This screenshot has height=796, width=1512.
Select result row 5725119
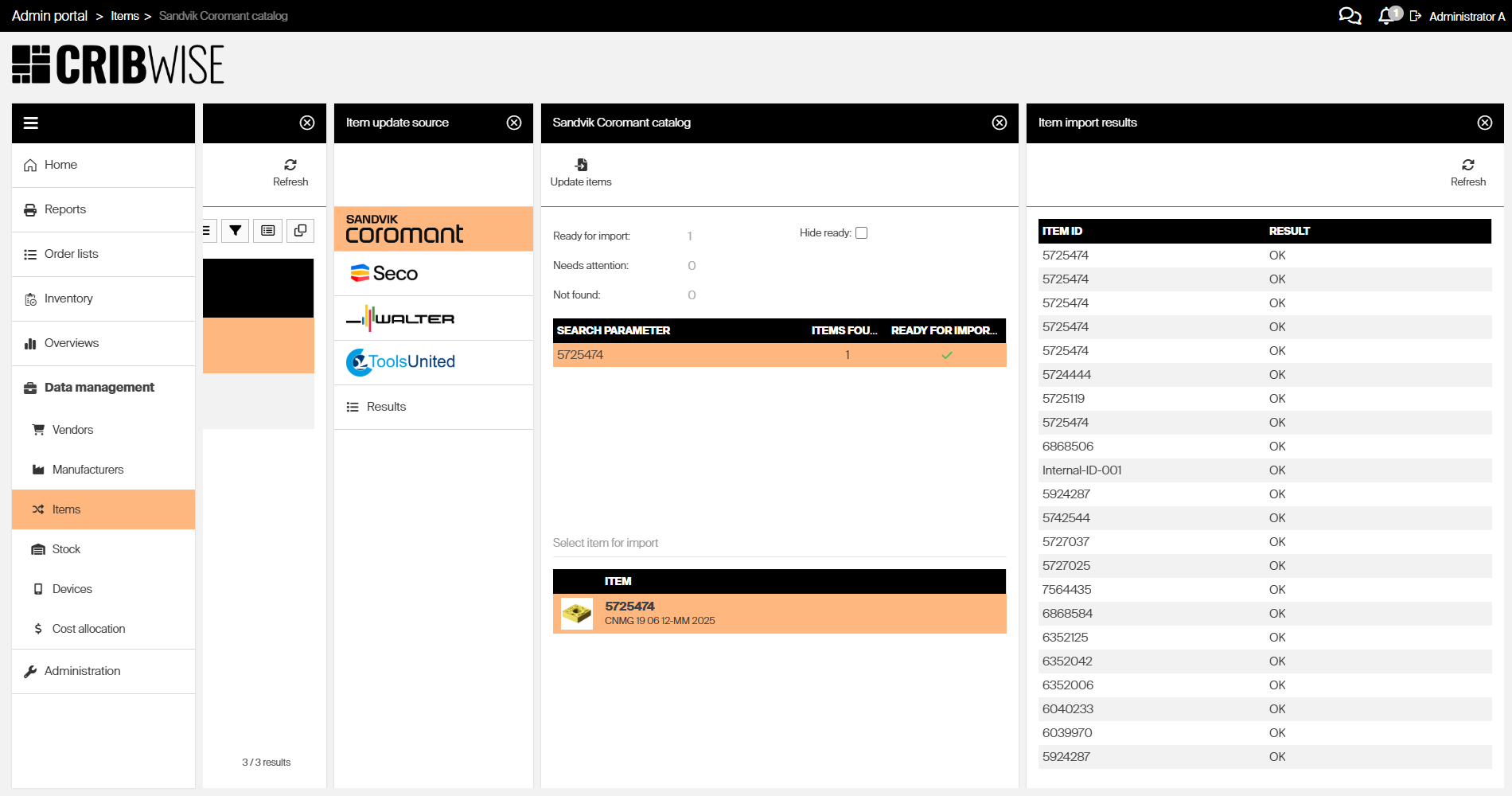(1265, 399)
